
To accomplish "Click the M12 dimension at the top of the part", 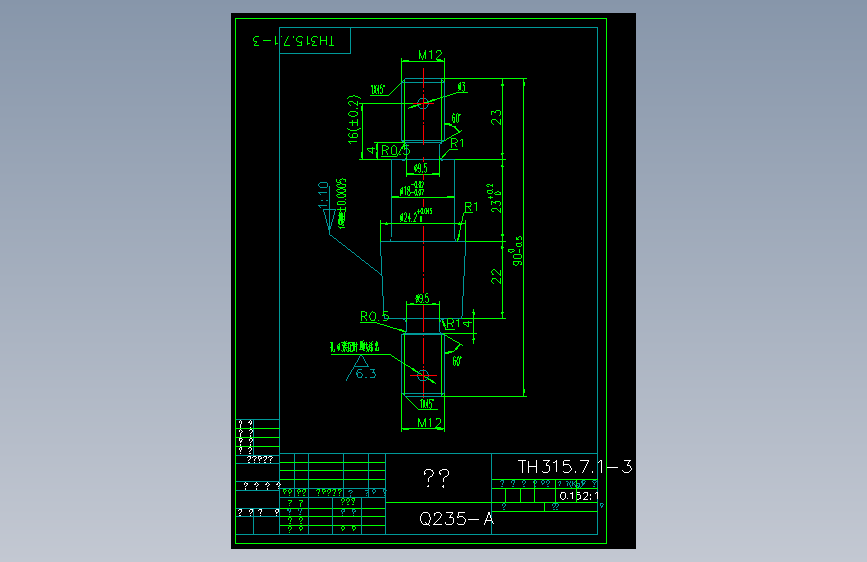I will (430, 55).
